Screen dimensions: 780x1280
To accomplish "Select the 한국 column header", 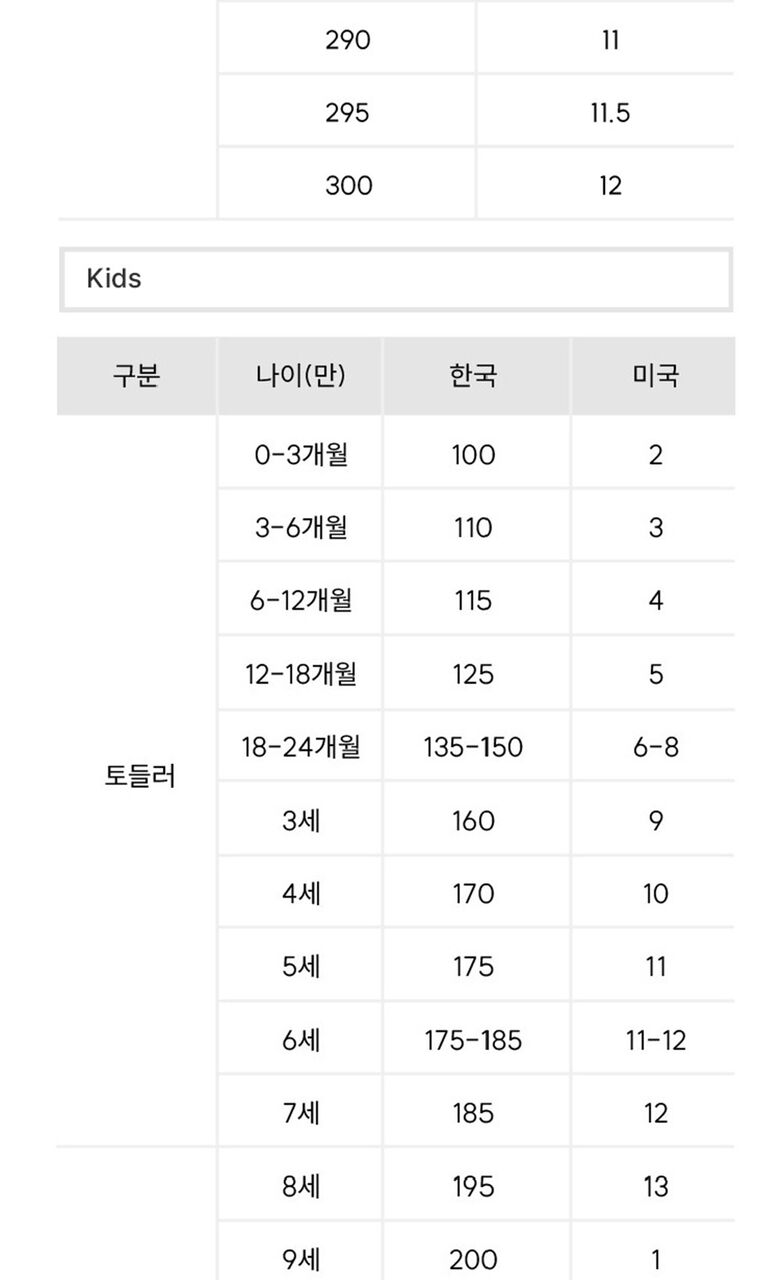I will click(473, 376).
